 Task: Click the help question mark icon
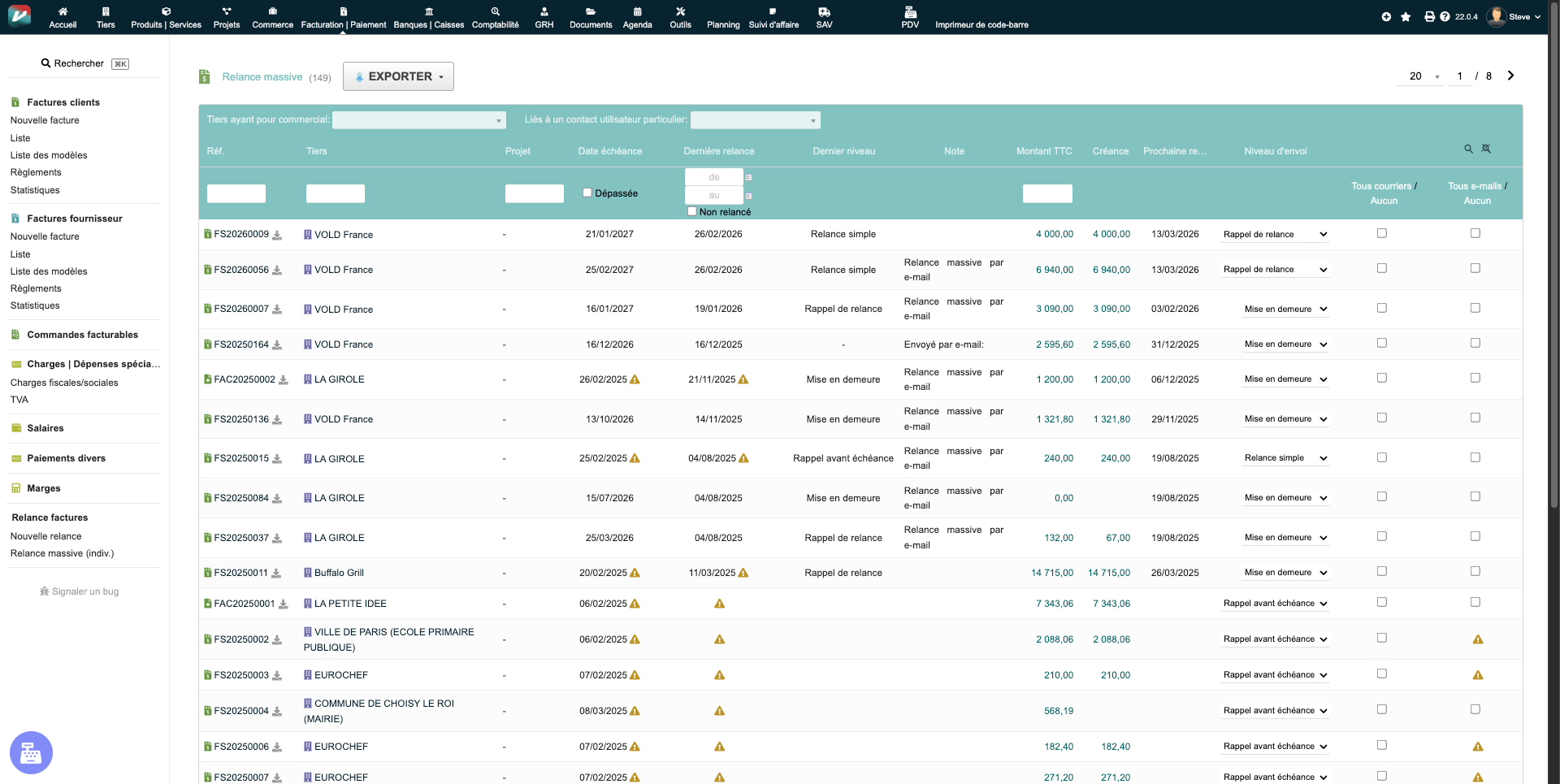click(x=1445, y=17)
